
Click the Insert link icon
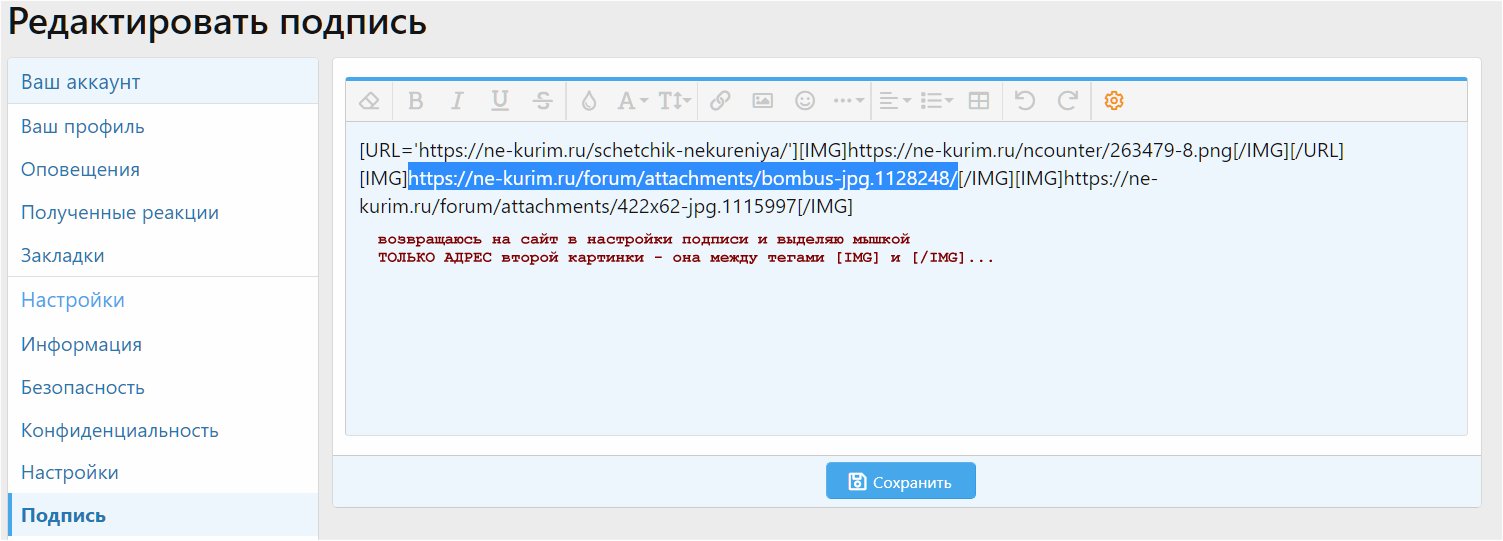(720, 100)
